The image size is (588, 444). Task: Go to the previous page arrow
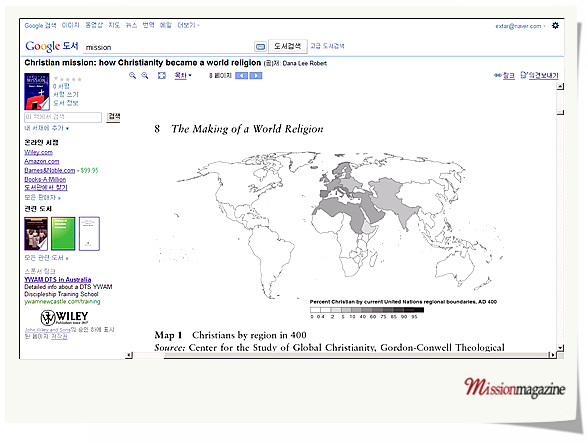(x=242, y=76)
